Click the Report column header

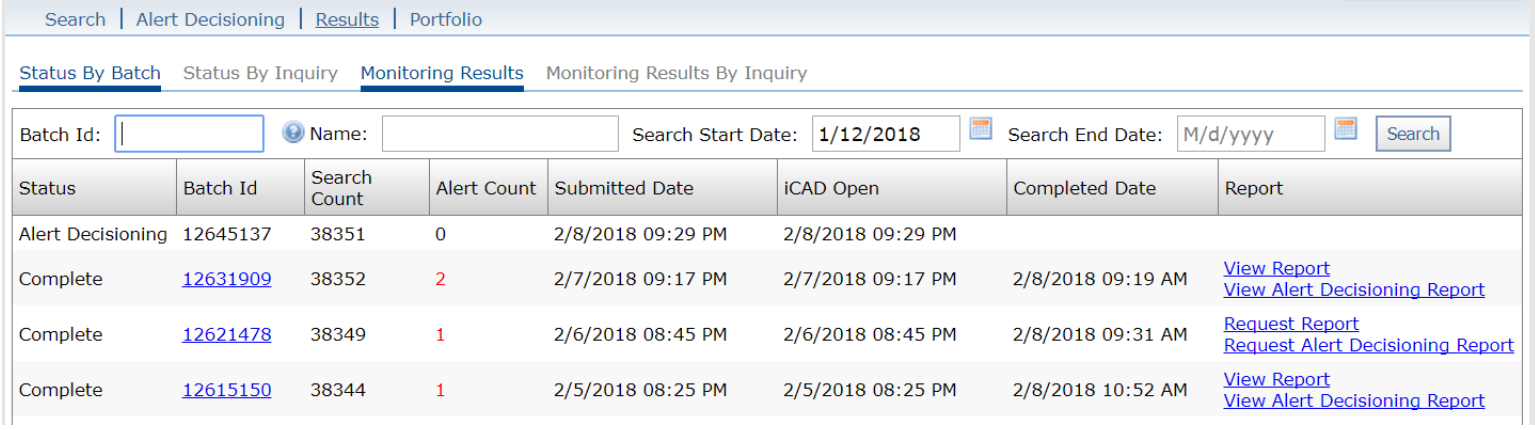click(x=1370, y=188)
